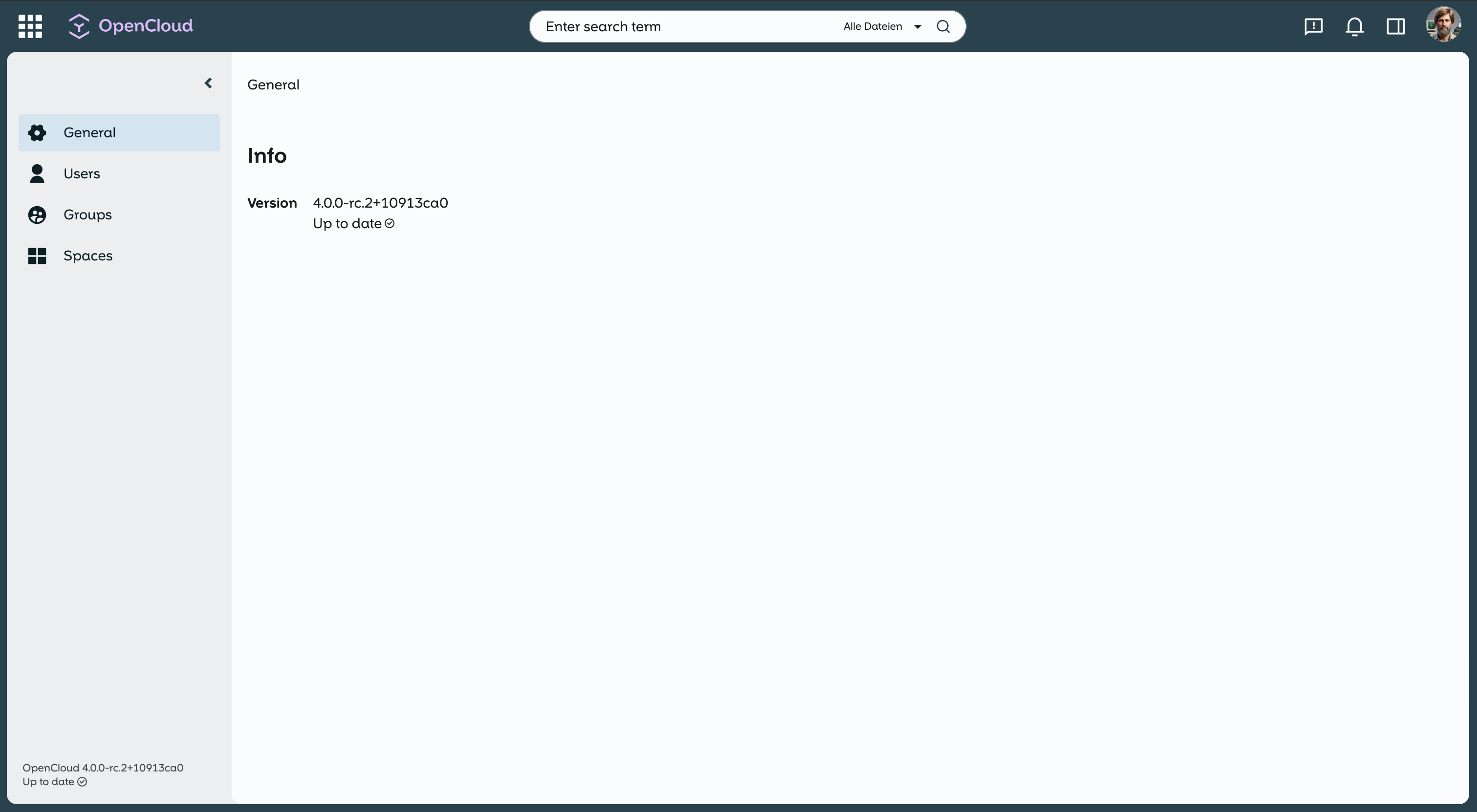This screenshot has width=1477, height=812.
Task: Show notifications via the bell icon
Action: tap(1354, 26)
